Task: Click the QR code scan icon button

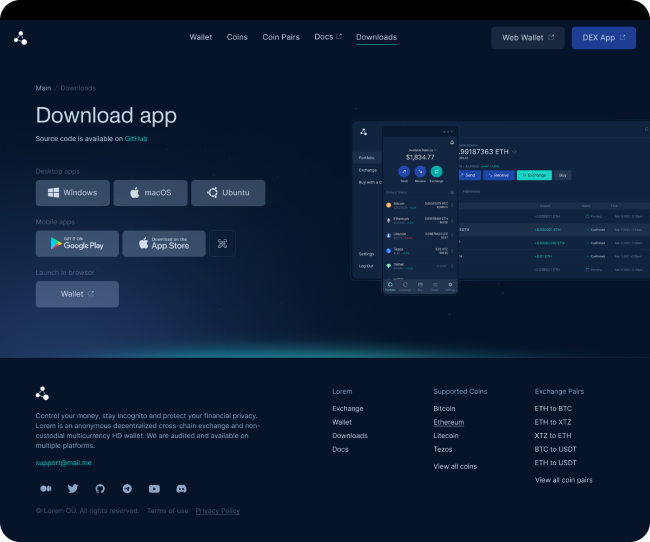Action: click(223, 243)
